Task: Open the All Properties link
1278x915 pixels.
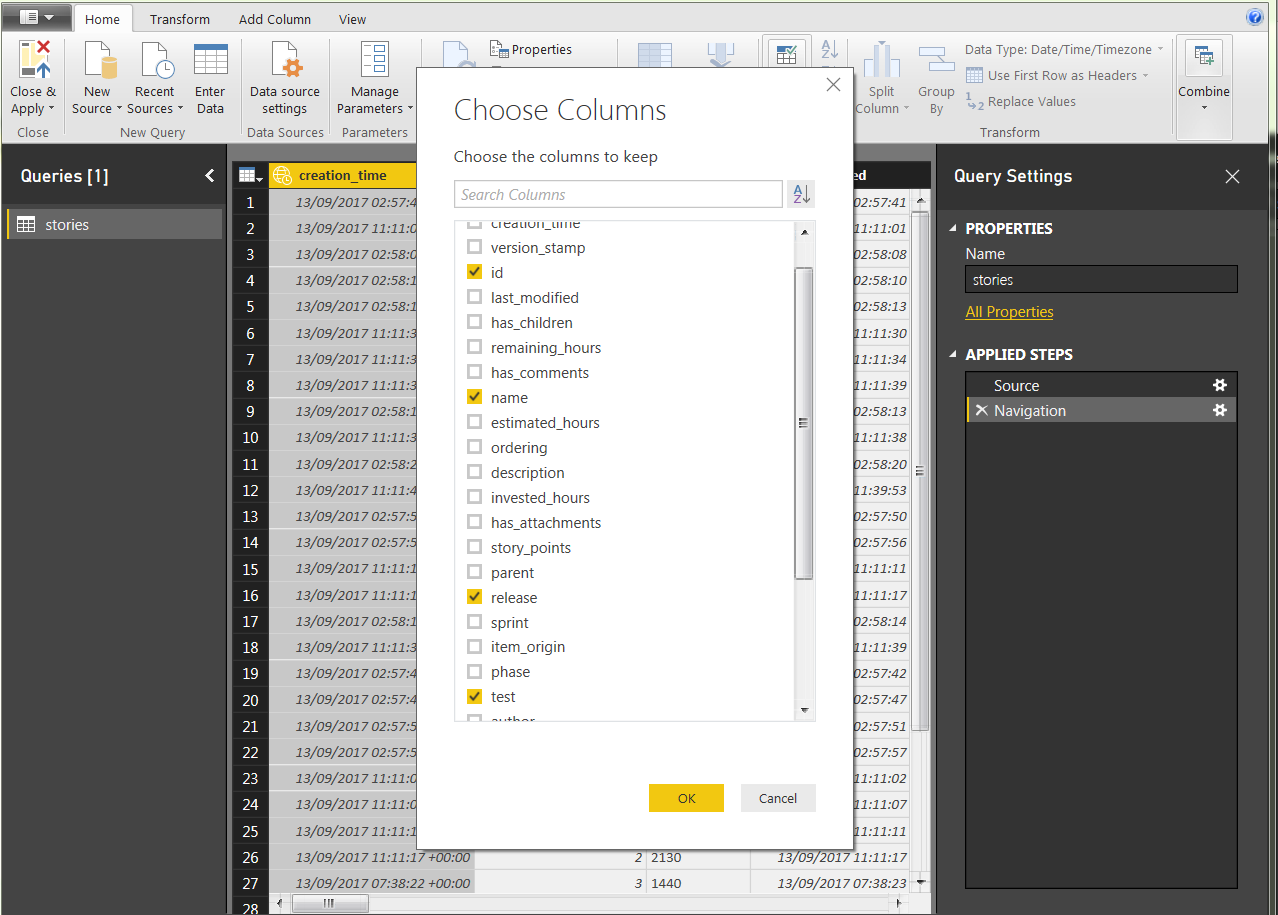Action: point(1009,312)
